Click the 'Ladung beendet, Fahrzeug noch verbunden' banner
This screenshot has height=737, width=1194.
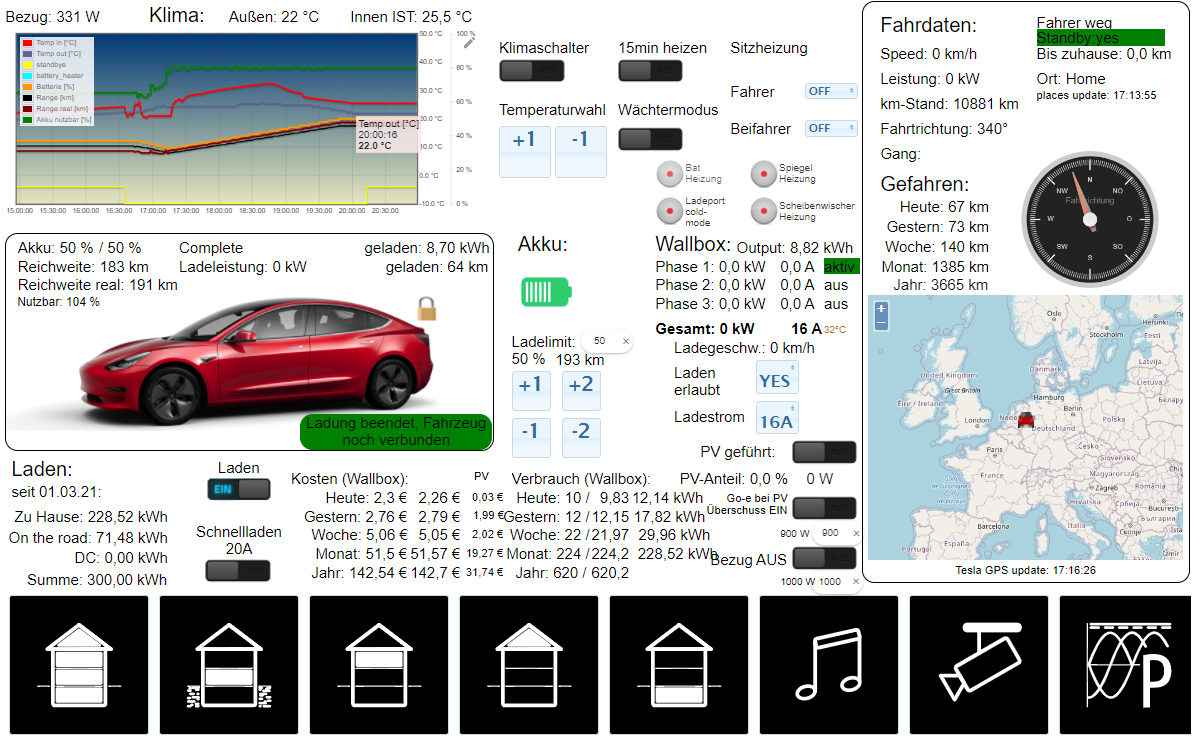pos(396,432)
